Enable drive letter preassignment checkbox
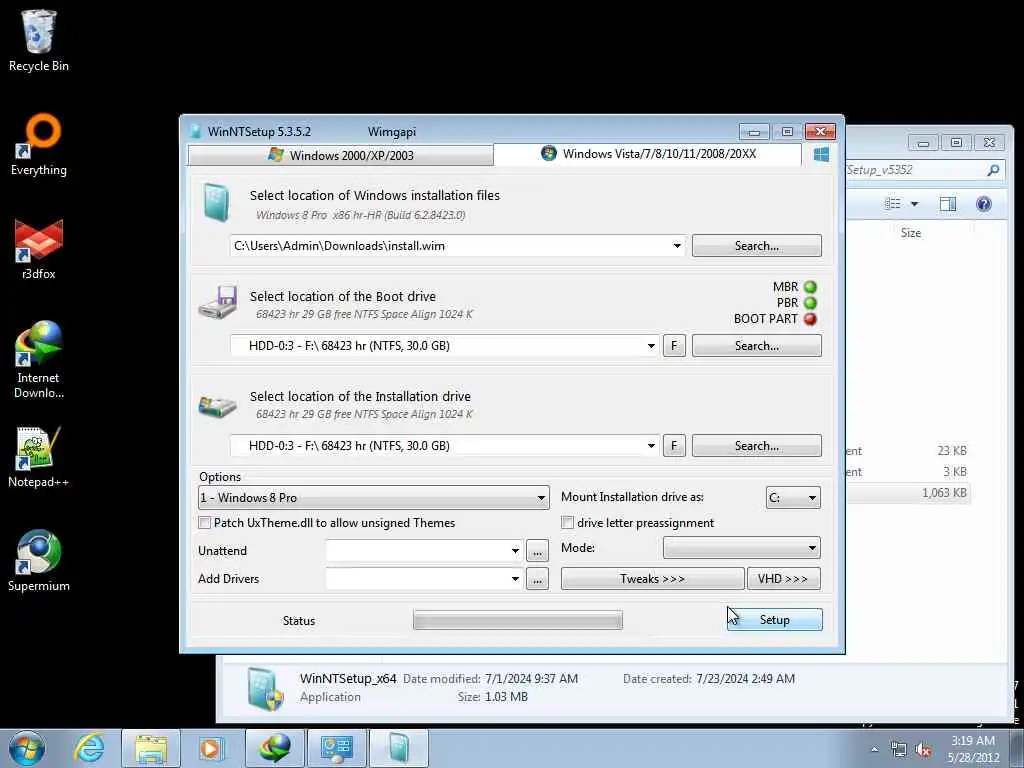This screenshot has height=768, width=1024. (568, 522)
